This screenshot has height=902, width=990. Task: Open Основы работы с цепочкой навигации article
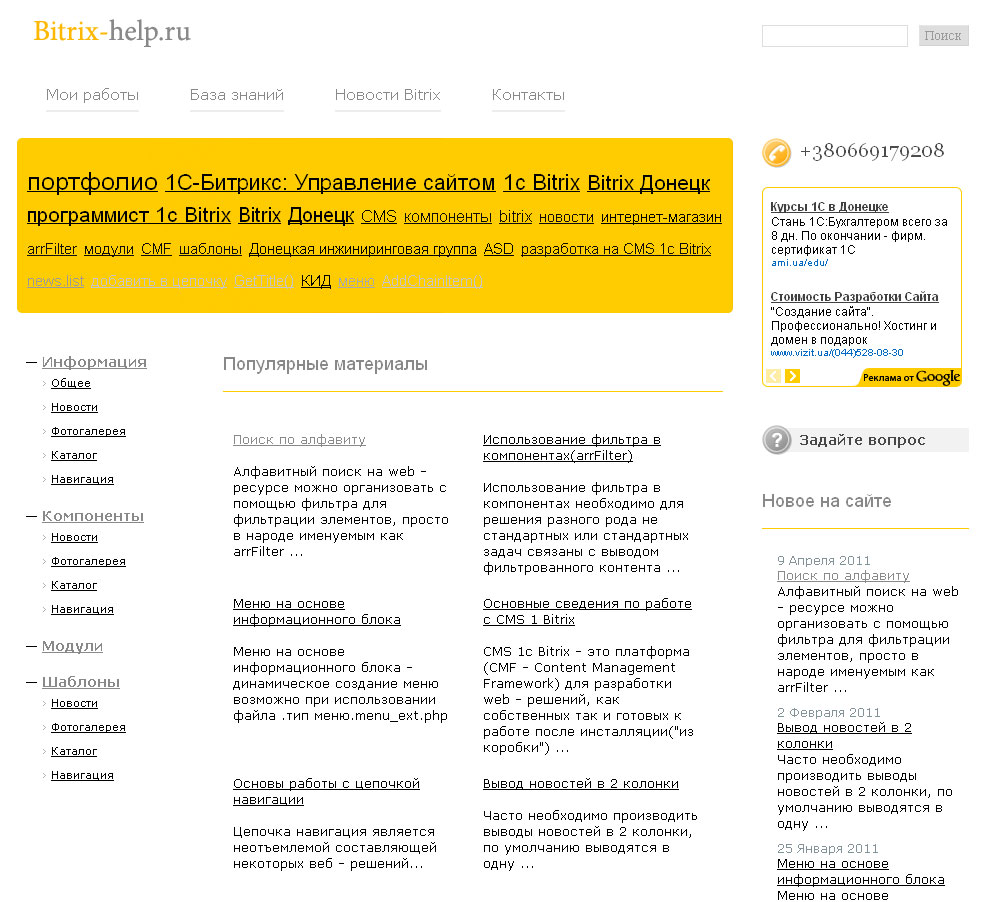click(x=326, y=792)
